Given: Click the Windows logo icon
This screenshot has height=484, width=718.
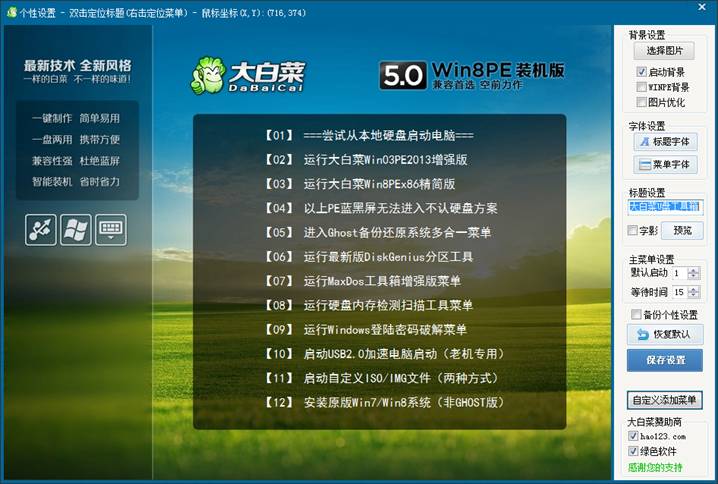Looking at the screenshot, I should click(x=76, y=230).
